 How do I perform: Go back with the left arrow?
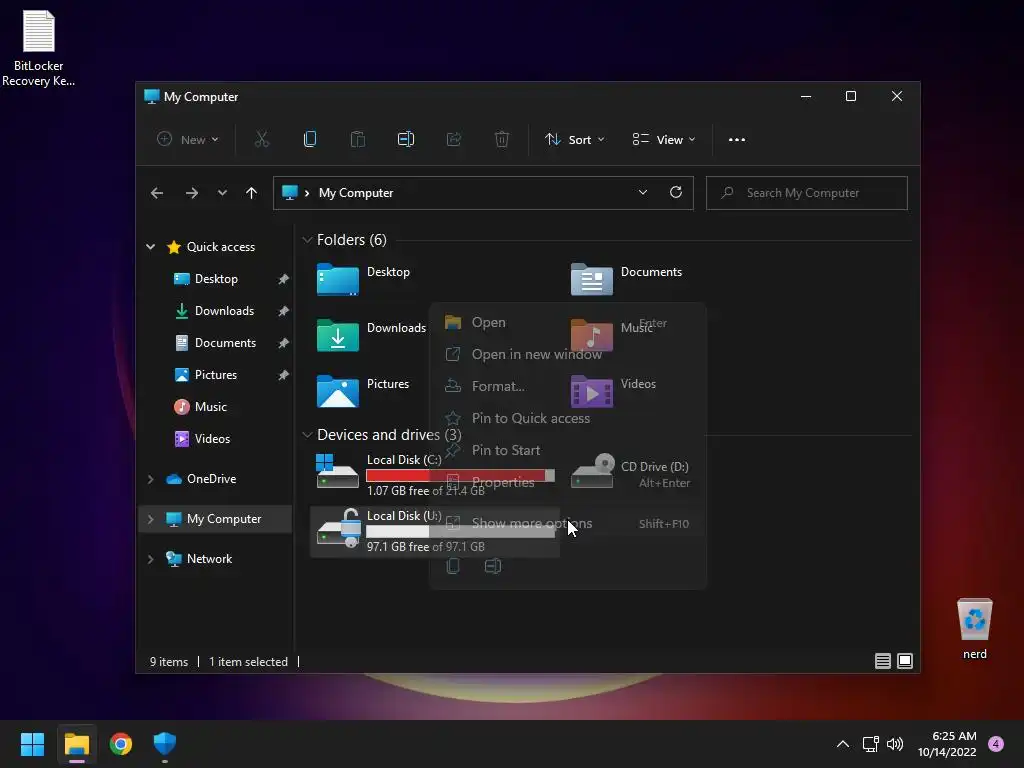(x=157, y=193)
